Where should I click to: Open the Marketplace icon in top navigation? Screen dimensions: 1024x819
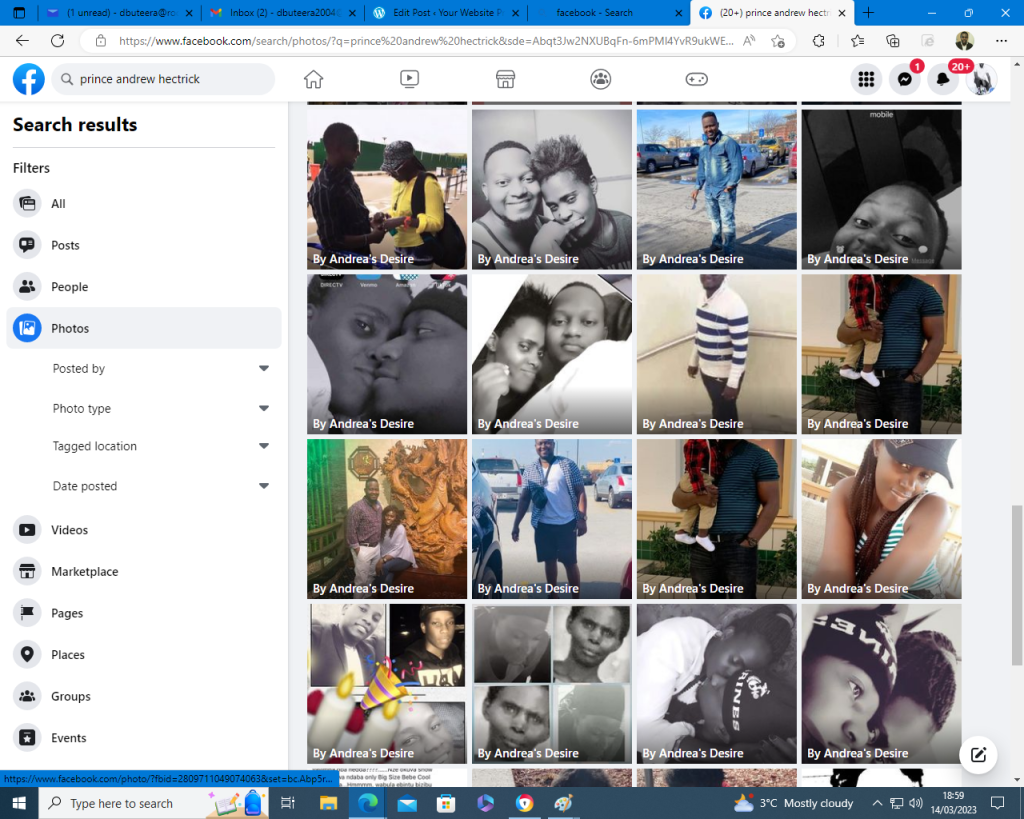coord(505,80)
